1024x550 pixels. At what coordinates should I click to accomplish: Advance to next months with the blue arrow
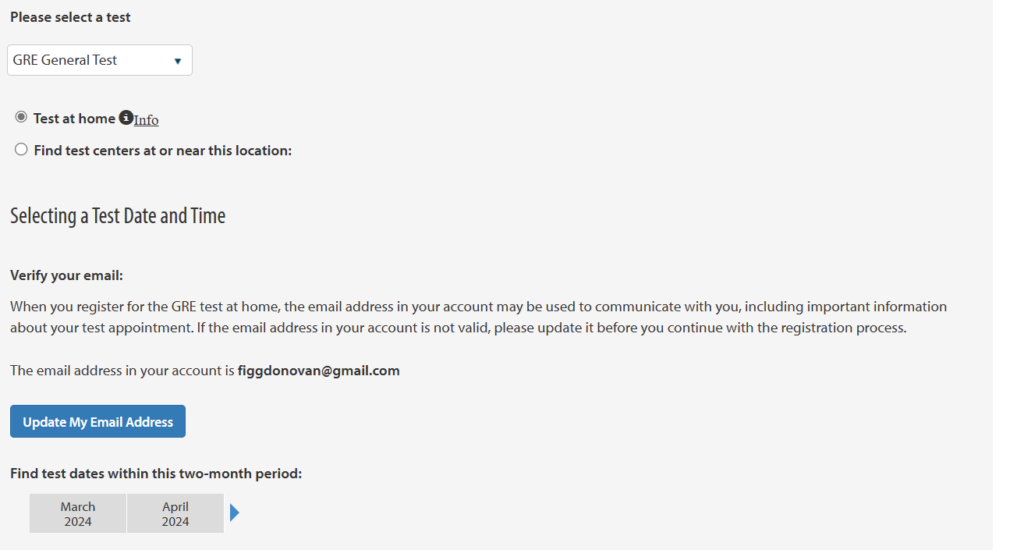coord(235,513)
